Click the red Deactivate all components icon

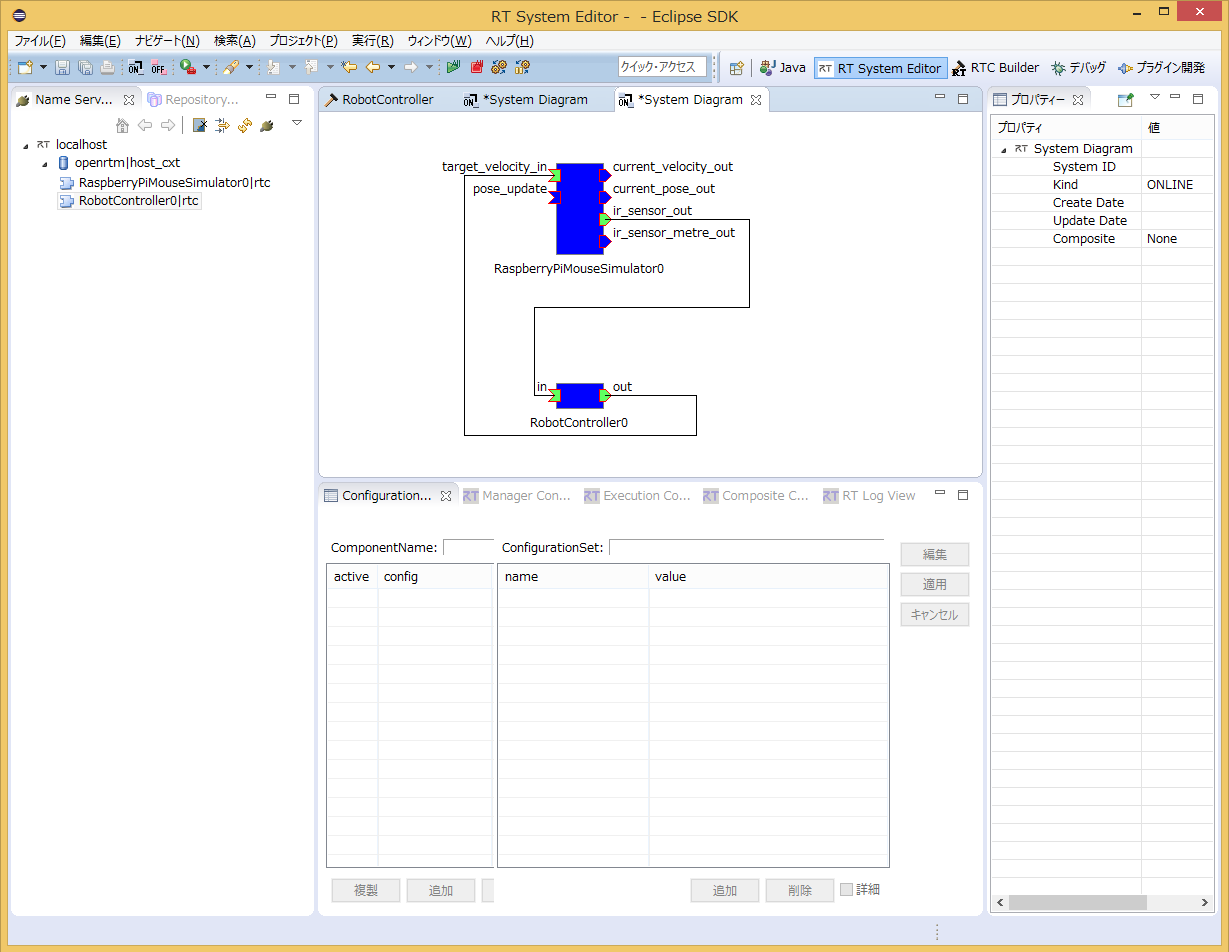click(476, 68)
